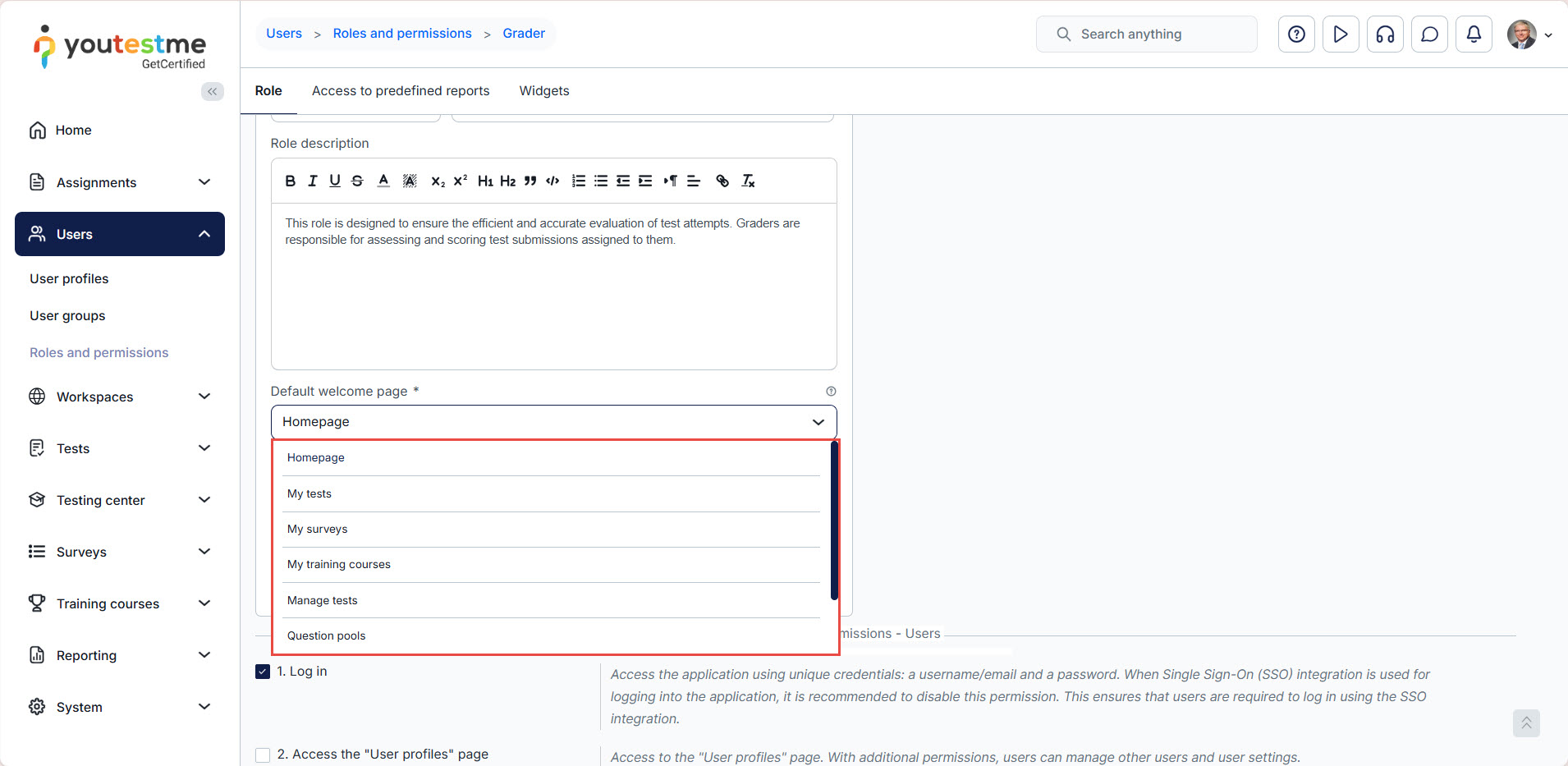Enable the Access "User profiles" page checkbox
The image size is (1568, 766).
point(263,755)
